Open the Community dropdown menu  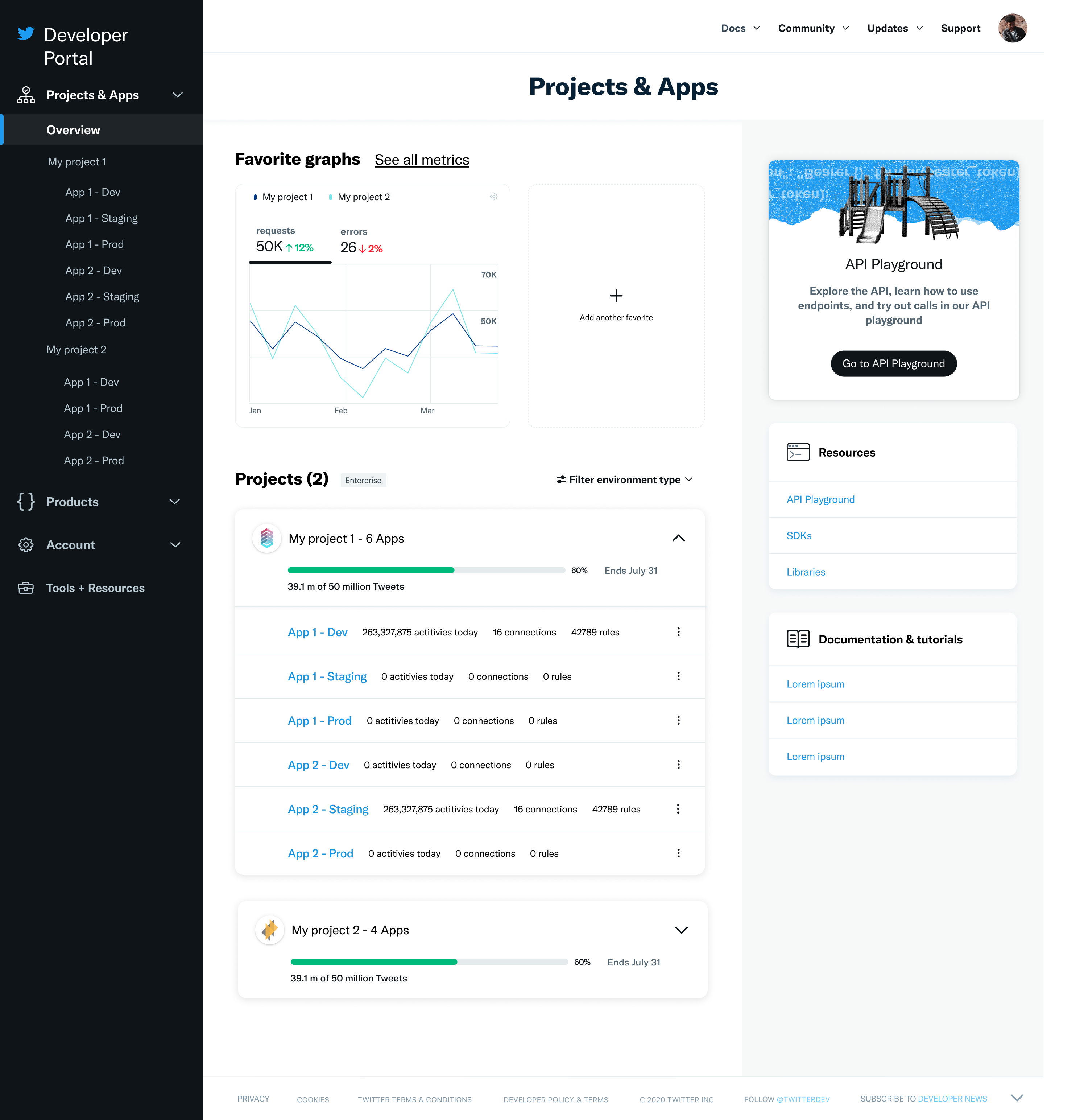pyautogui.click(x=813, y=28)
